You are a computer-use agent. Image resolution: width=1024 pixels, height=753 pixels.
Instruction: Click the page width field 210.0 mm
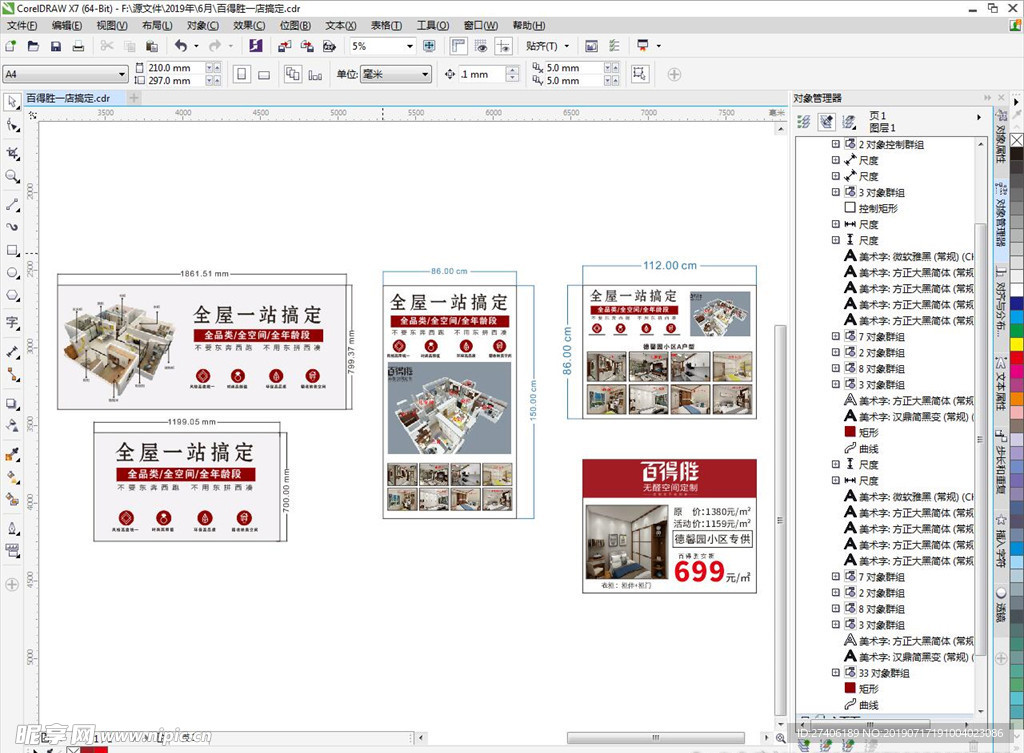point(175,67)
